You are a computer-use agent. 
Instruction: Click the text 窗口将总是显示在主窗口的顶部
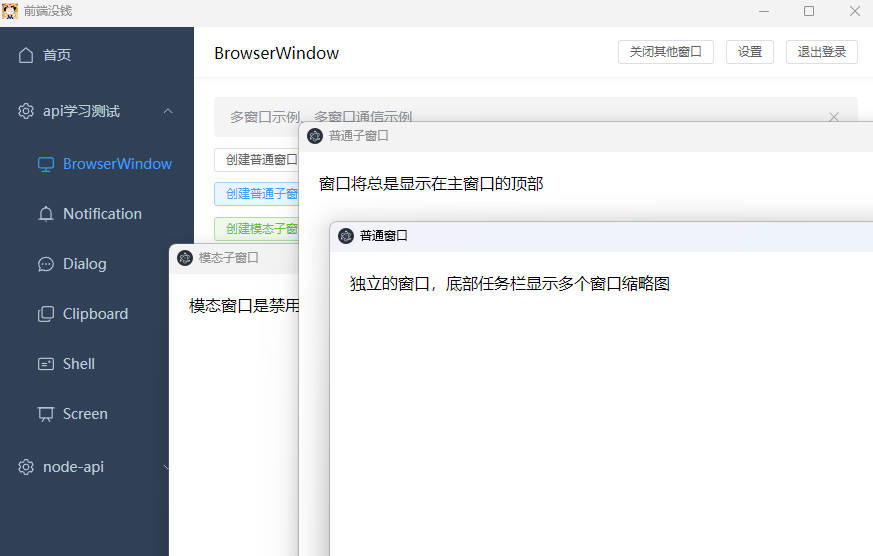(x=431, y=184)
